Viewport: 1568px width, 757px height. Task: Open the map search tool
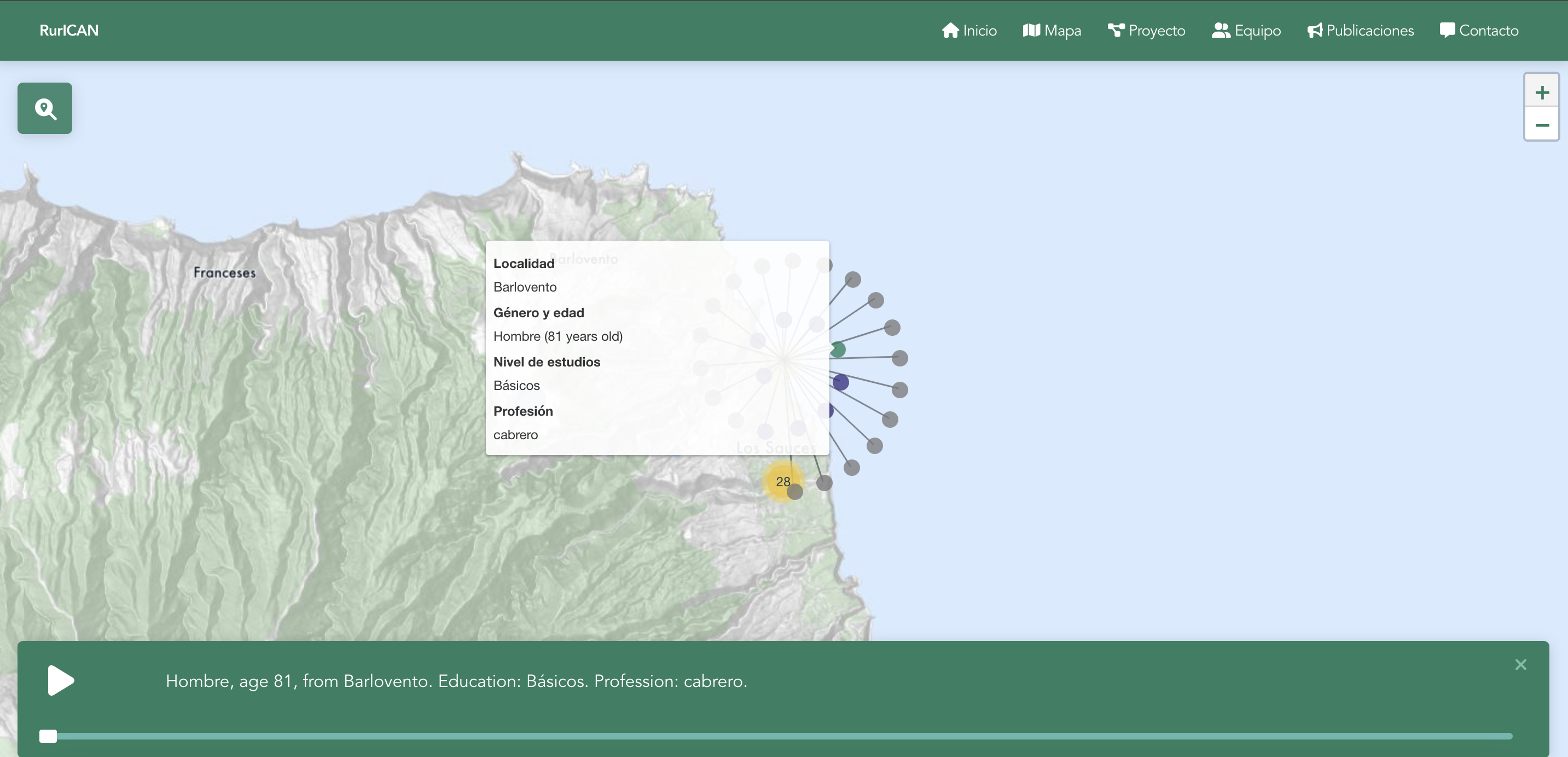click(44, 108)
